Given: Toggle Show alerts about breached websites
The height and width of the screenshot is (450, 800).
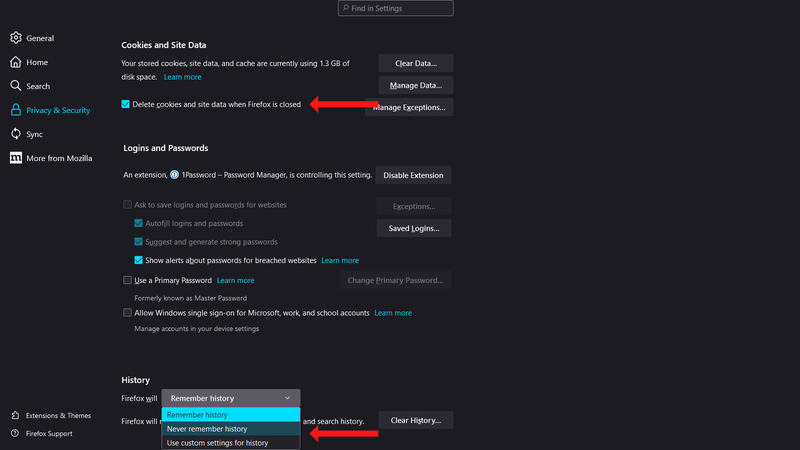Looking at the screenshot, I should 139,260.
